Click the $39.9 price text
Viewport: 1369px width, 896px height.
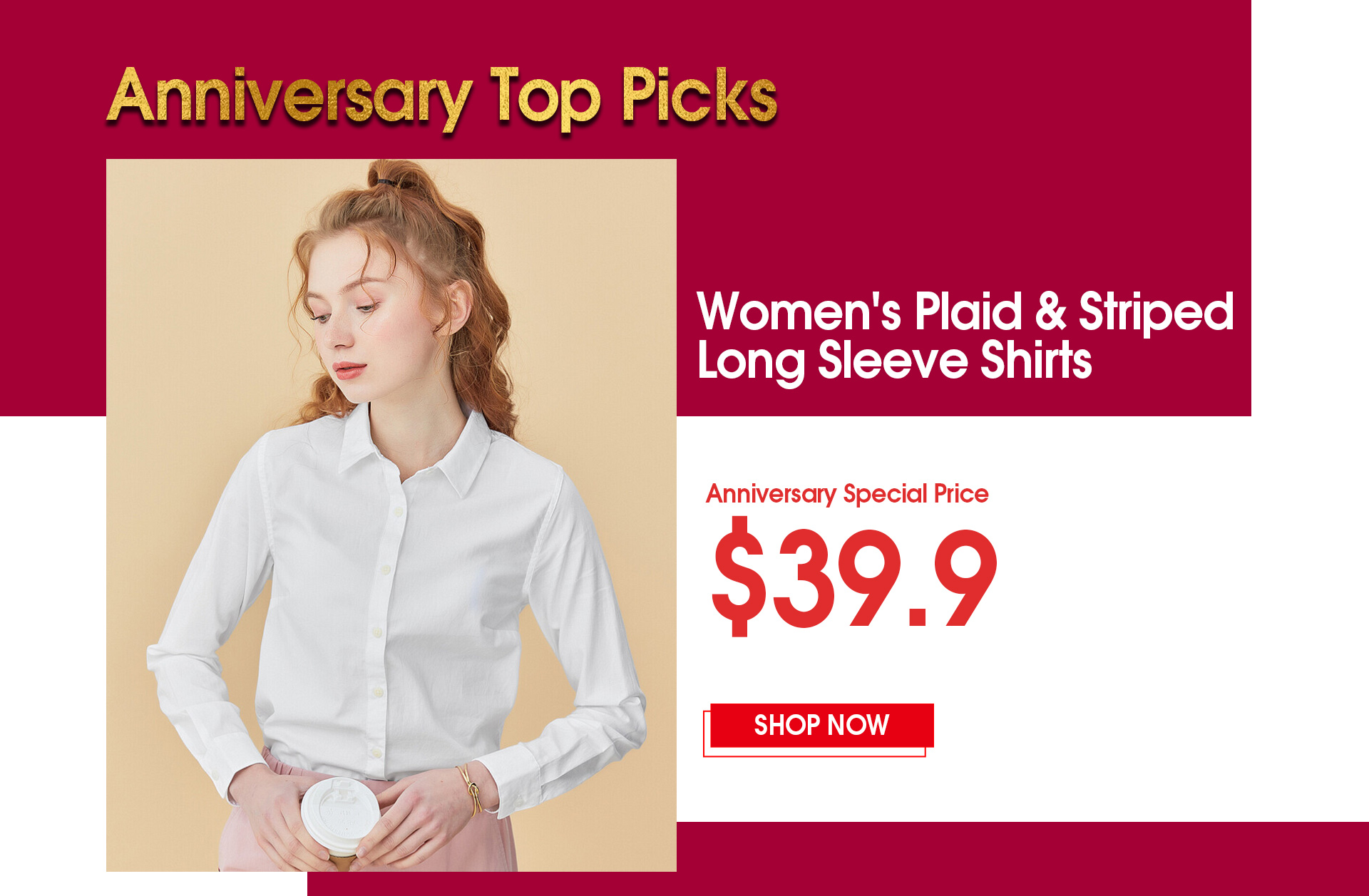[853, 577]
